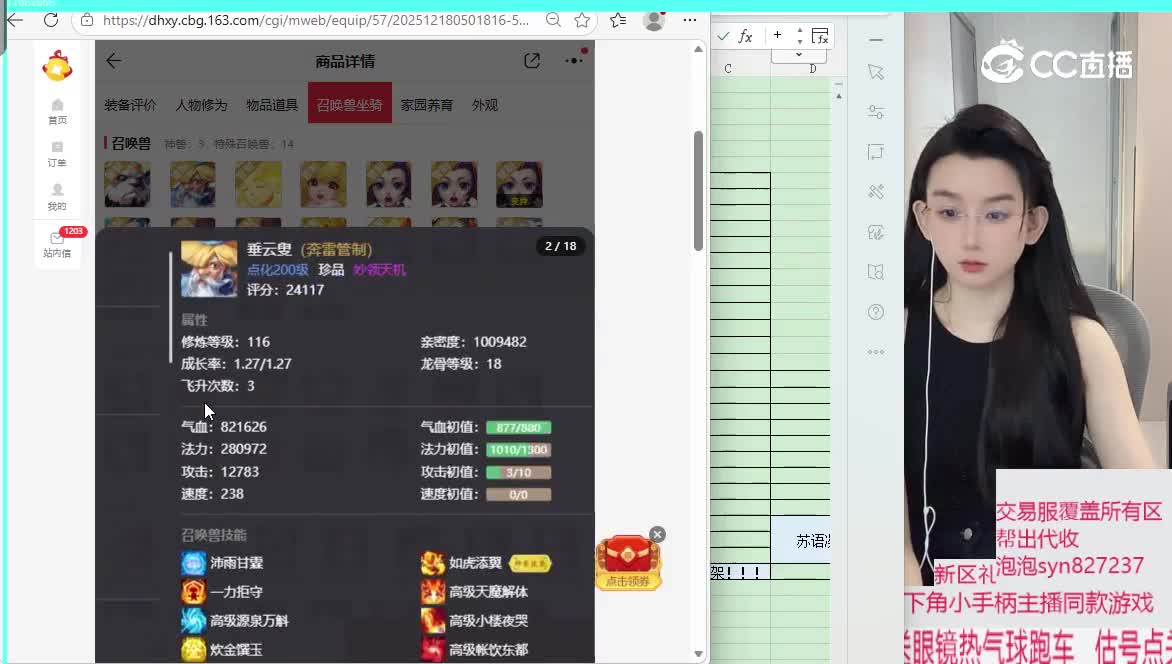Click the formula bar up-down stepper
The width and height of the screenshot is (1172, 664).
coord(800,35)
